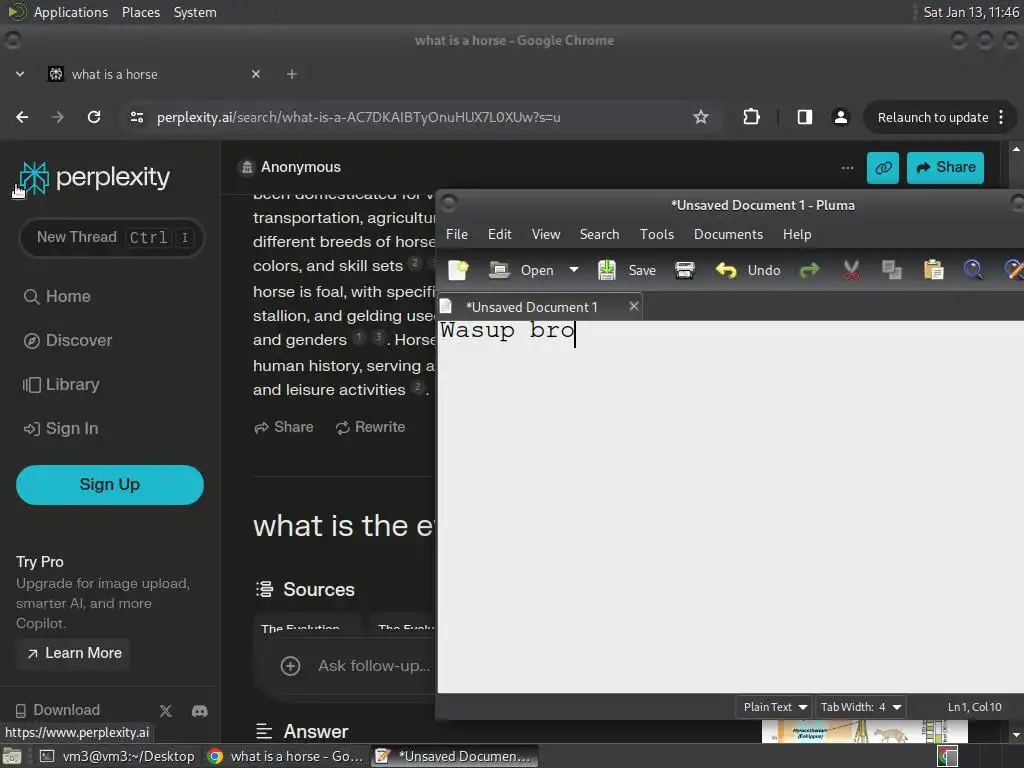Go to Home in Perplexity sidebar
Screen dimensions: 1024x768
[57, 296]
